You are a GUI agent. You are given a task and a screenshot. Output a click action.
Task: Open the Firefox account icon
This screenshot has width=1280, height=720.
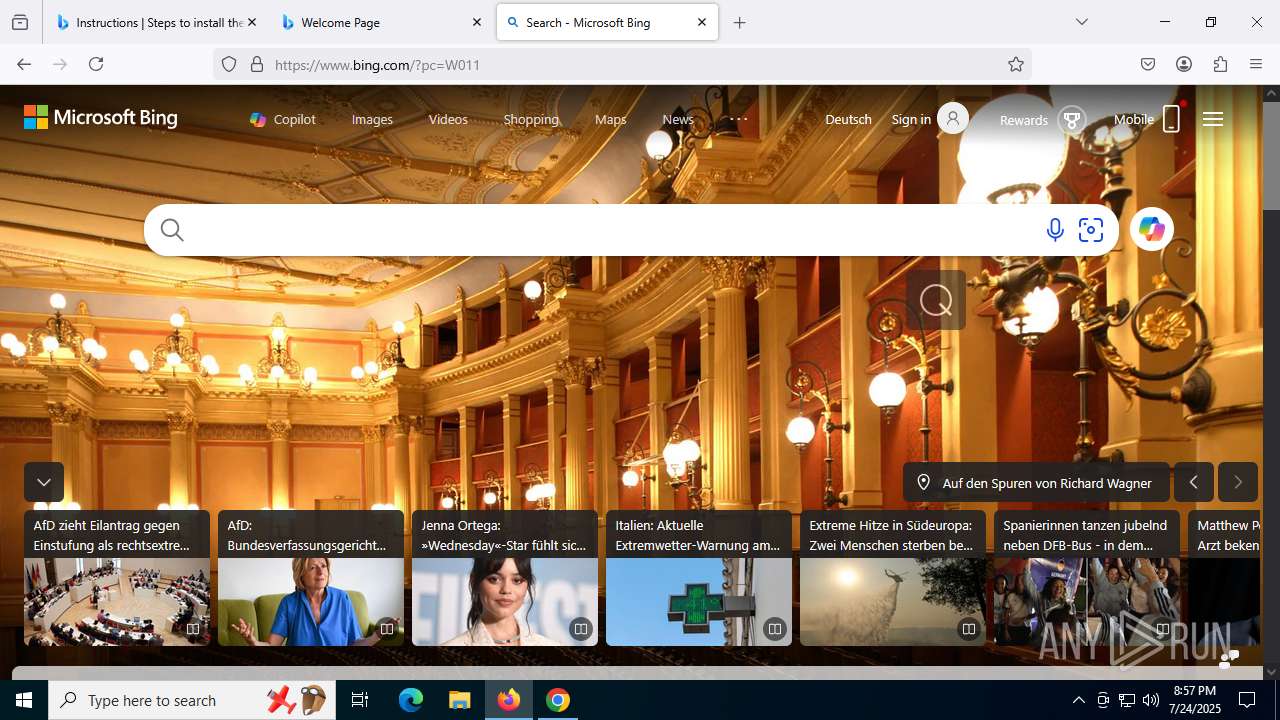pyautogui.click(x=1184, y=64)
